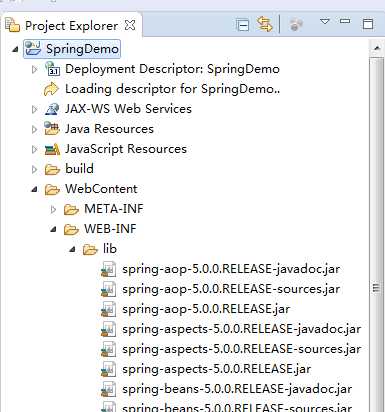Click the JavaScript Resources icon
Viewport: 385px width, 412px height.
pyautogui.click(x=52, y=149)
